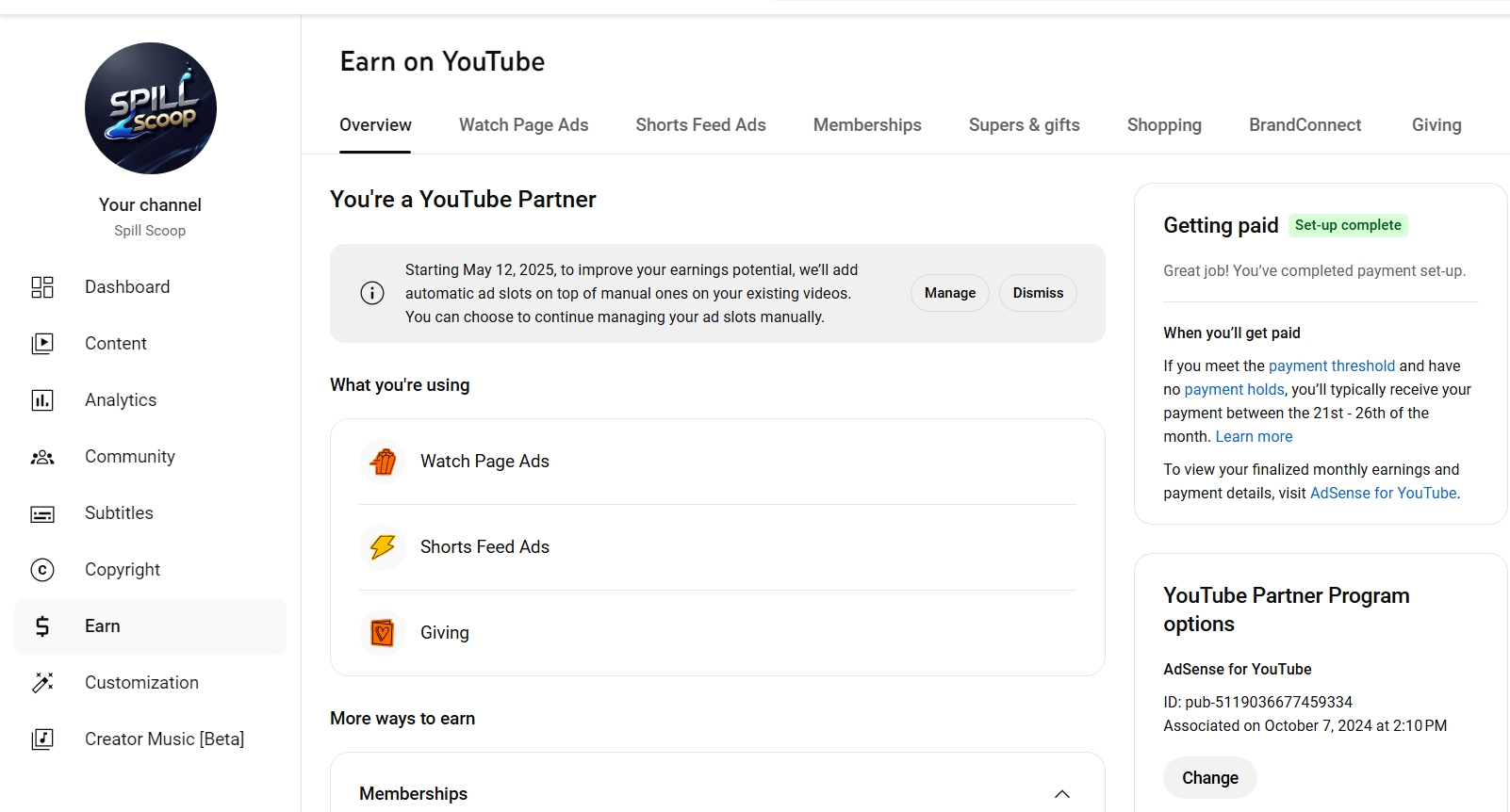Image resolution: width=1510 pixels, height=812 pixels.
Task: Open the BrandConnect tab
Action: (x=1305, y=125)
